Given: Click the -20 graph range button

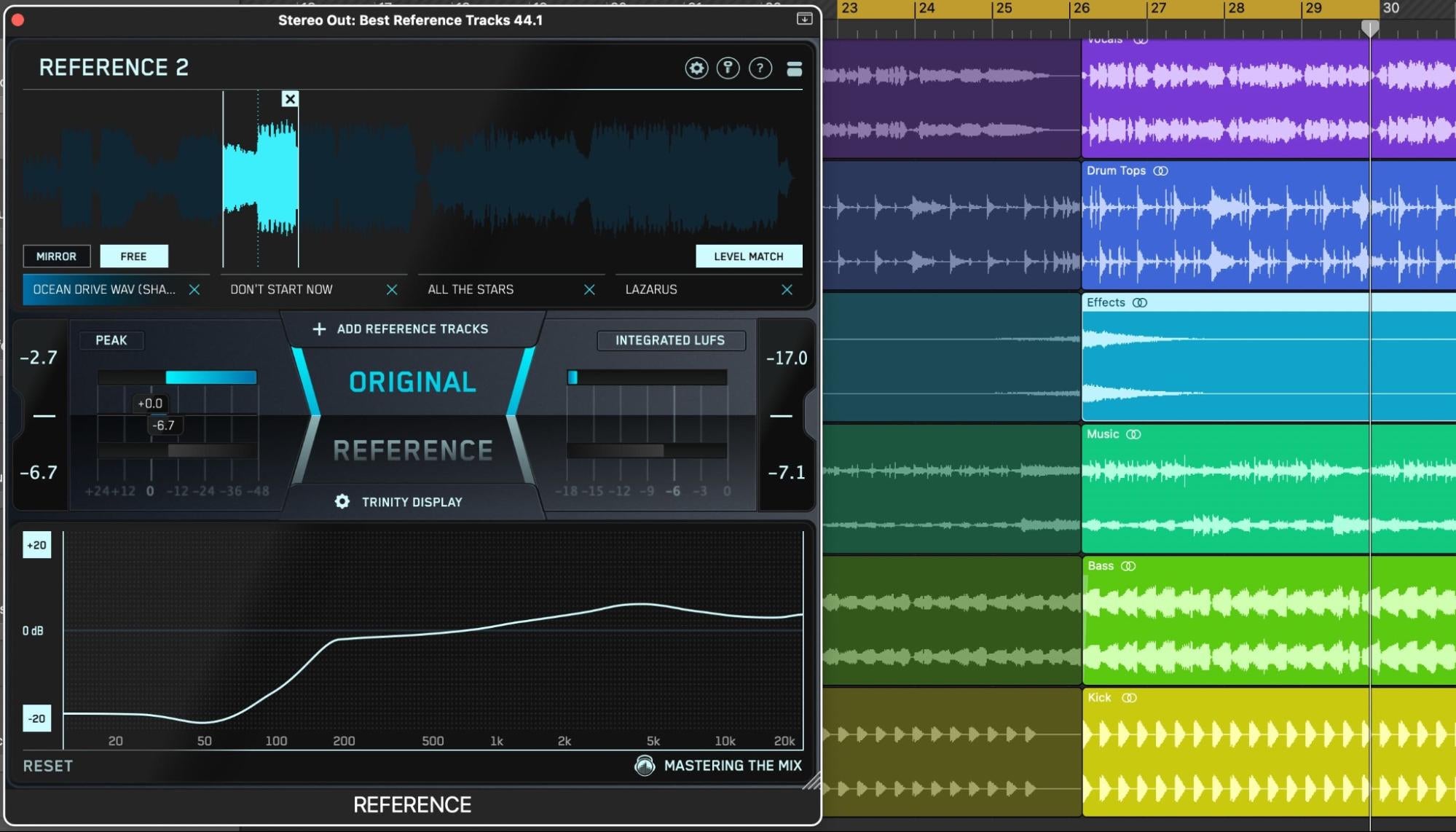Looking at the screenshot, I should pos(37,718).
